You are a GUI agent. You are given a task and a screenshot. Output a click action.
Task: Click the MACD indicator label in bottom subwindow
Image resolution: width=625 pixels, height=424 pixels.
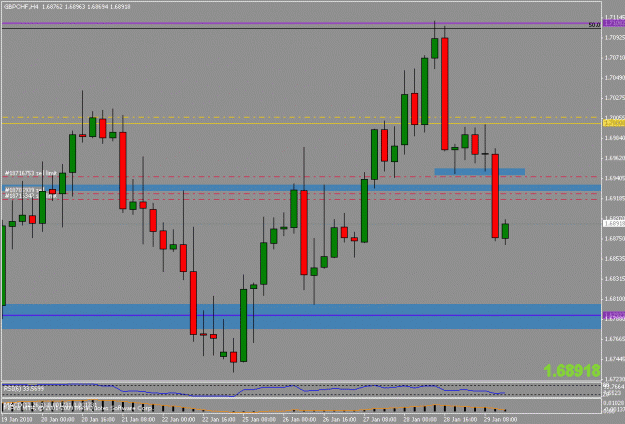click(48, 404)
